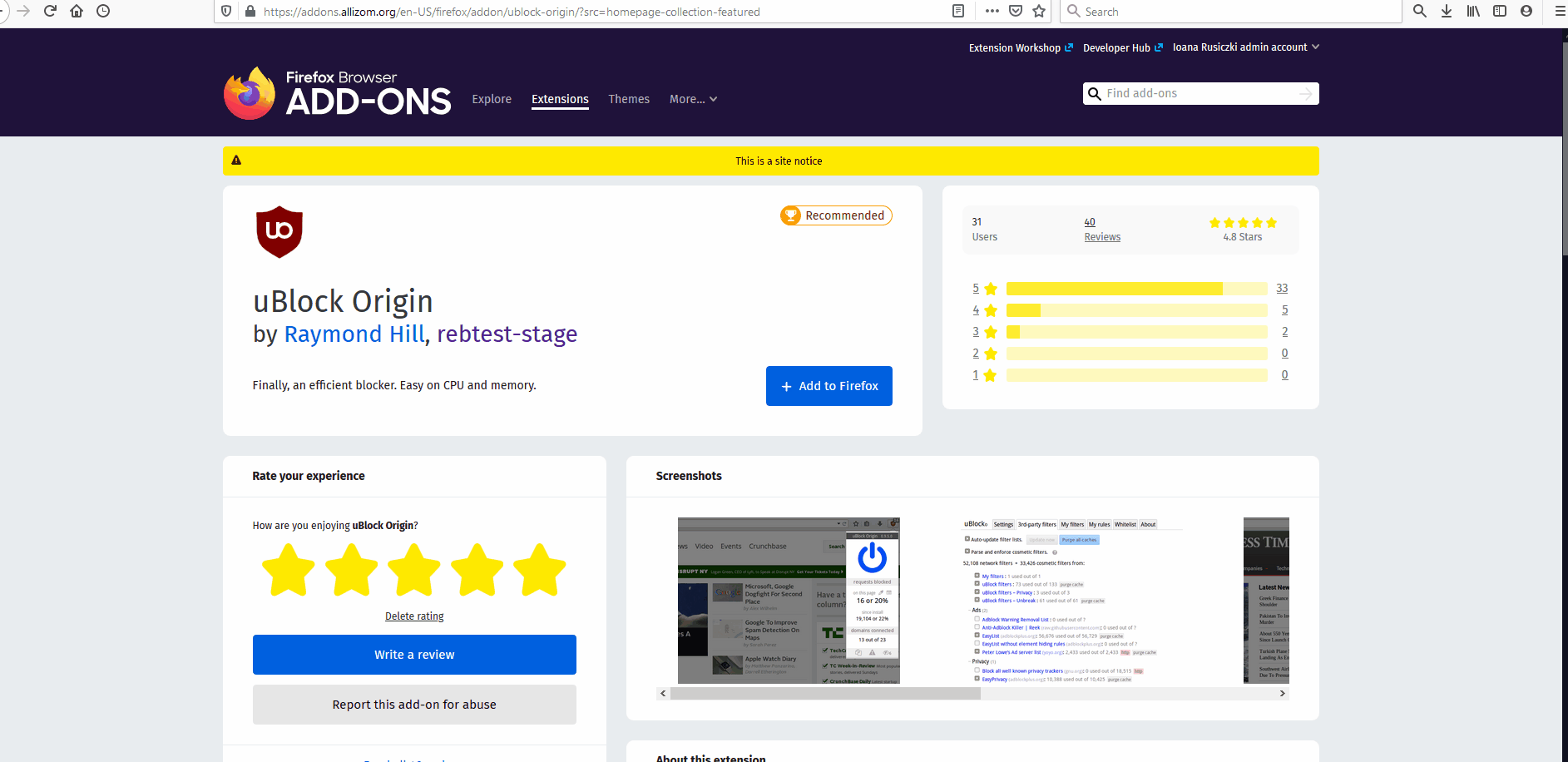The height and width of the screenshot is (762, 1568).
Task: Open the 40 Reviews link
Action: 1102,230
